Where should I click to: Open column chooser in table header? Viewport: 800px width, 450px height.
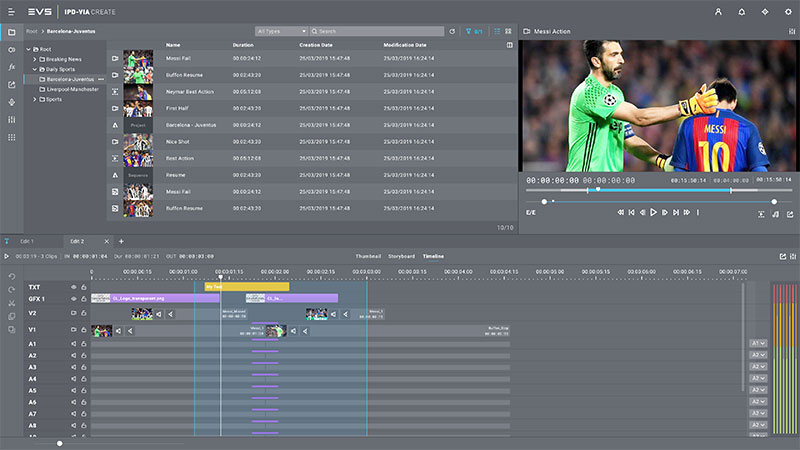(x=509, y=45)
